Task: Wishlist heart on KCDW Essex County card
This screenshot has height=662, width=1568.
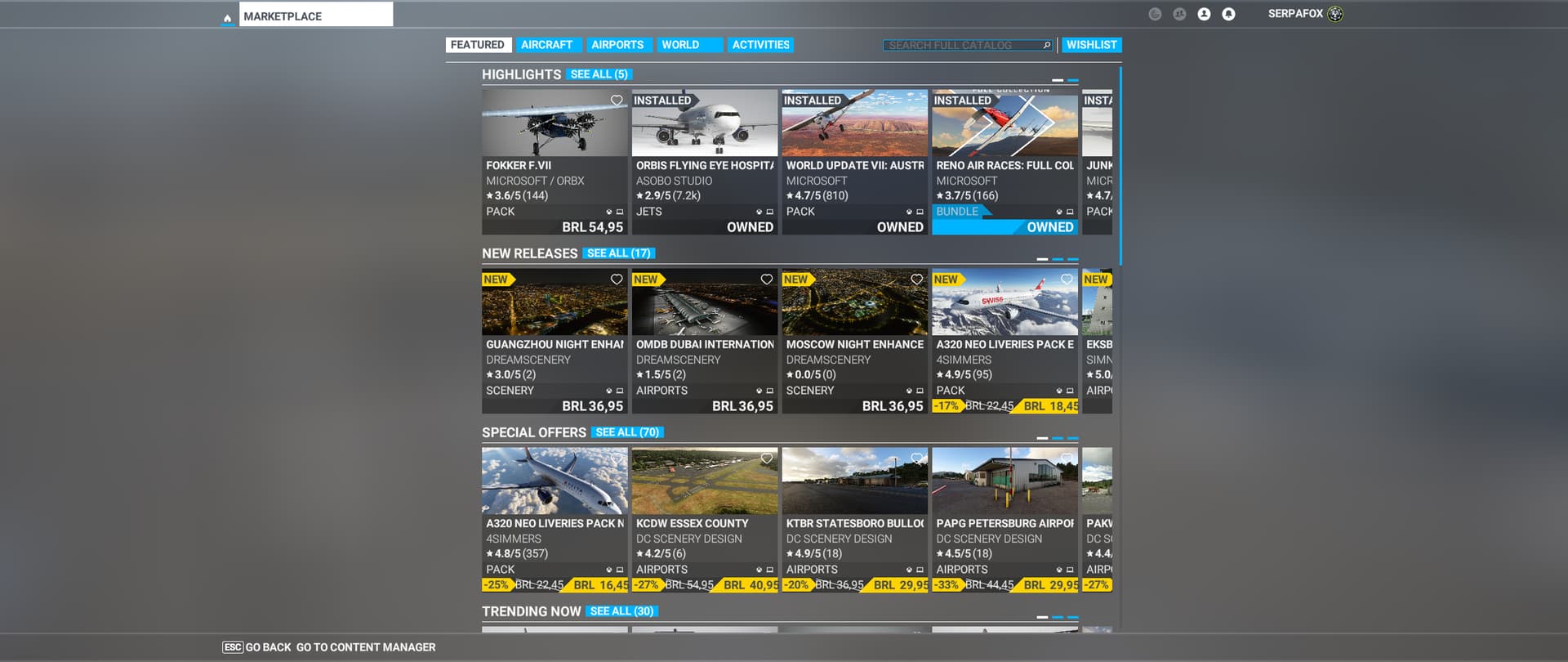Action: coord(767,458)
